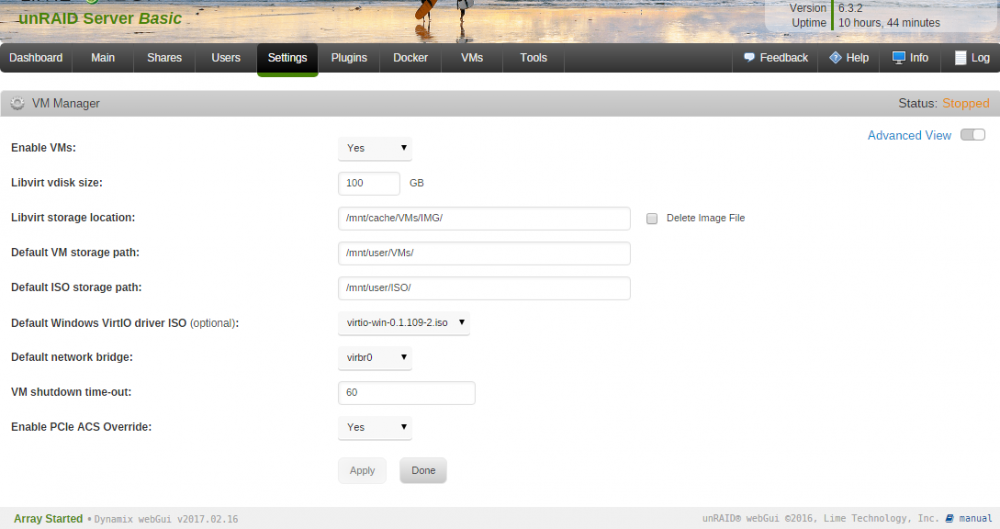Click the Default VM storage path field
1000x529 pixels.
tap(484, 253)
